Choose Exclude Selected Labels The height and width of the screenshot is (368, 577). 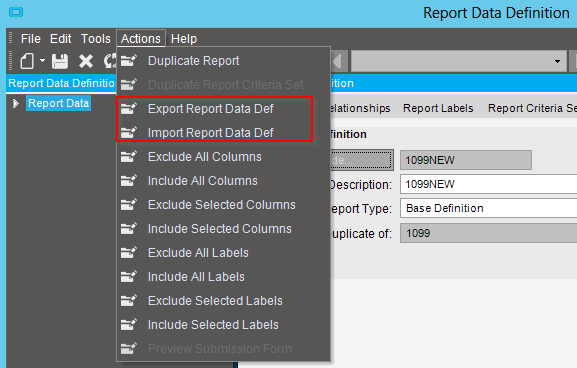(215, 301)
